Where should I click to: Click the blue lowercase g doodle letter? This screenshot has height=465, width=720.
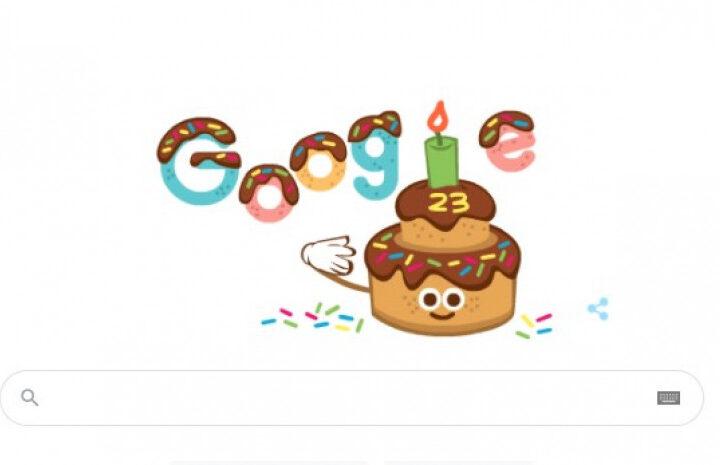coord(374,155)
